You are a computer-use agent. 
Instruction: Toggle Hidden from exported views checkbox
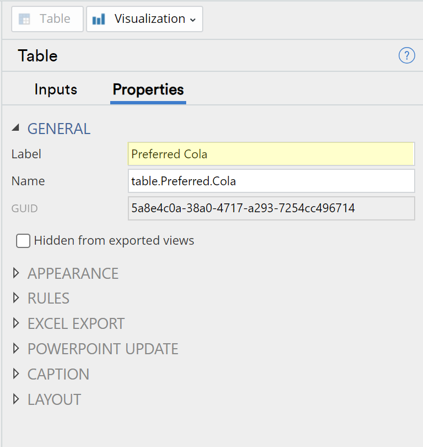pyautogui.click(x=23, y=241)
